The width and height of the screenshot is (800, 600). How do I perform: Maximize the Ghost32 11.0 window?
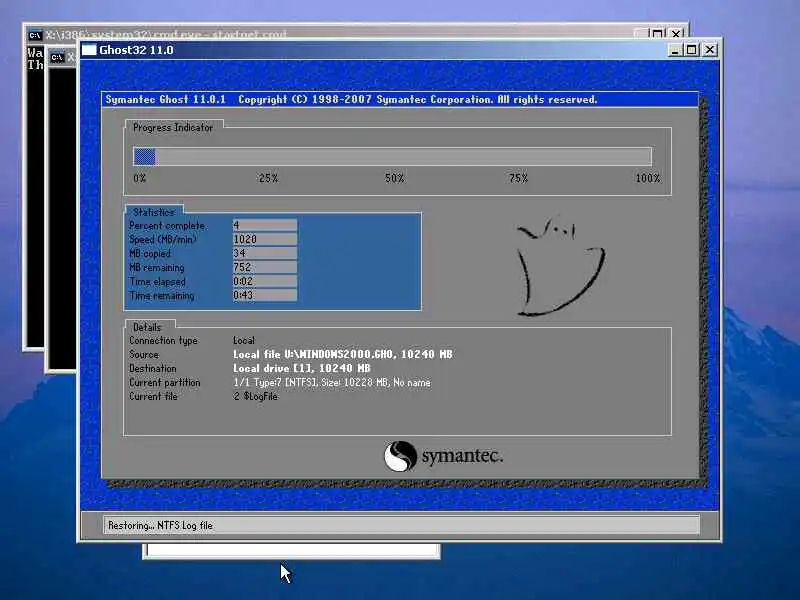coord(692,50)
